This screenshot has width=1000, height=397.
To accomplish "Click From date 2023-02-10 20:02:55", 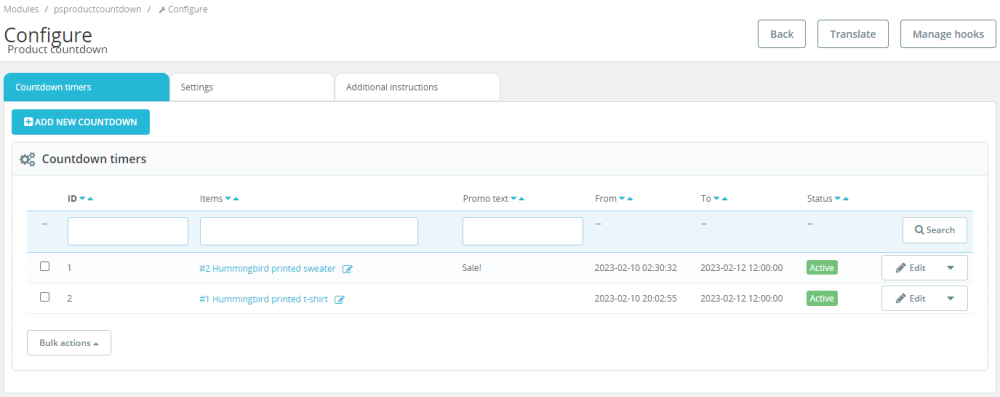I will (x=636, y=298).
